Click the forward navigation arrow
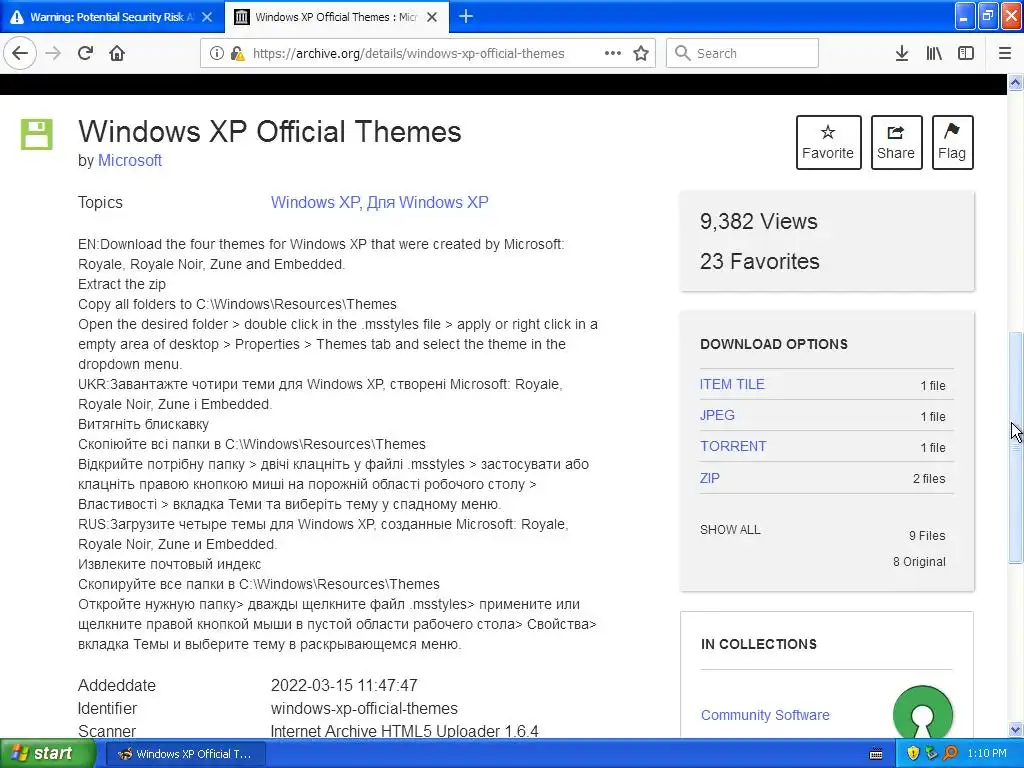 54,53
